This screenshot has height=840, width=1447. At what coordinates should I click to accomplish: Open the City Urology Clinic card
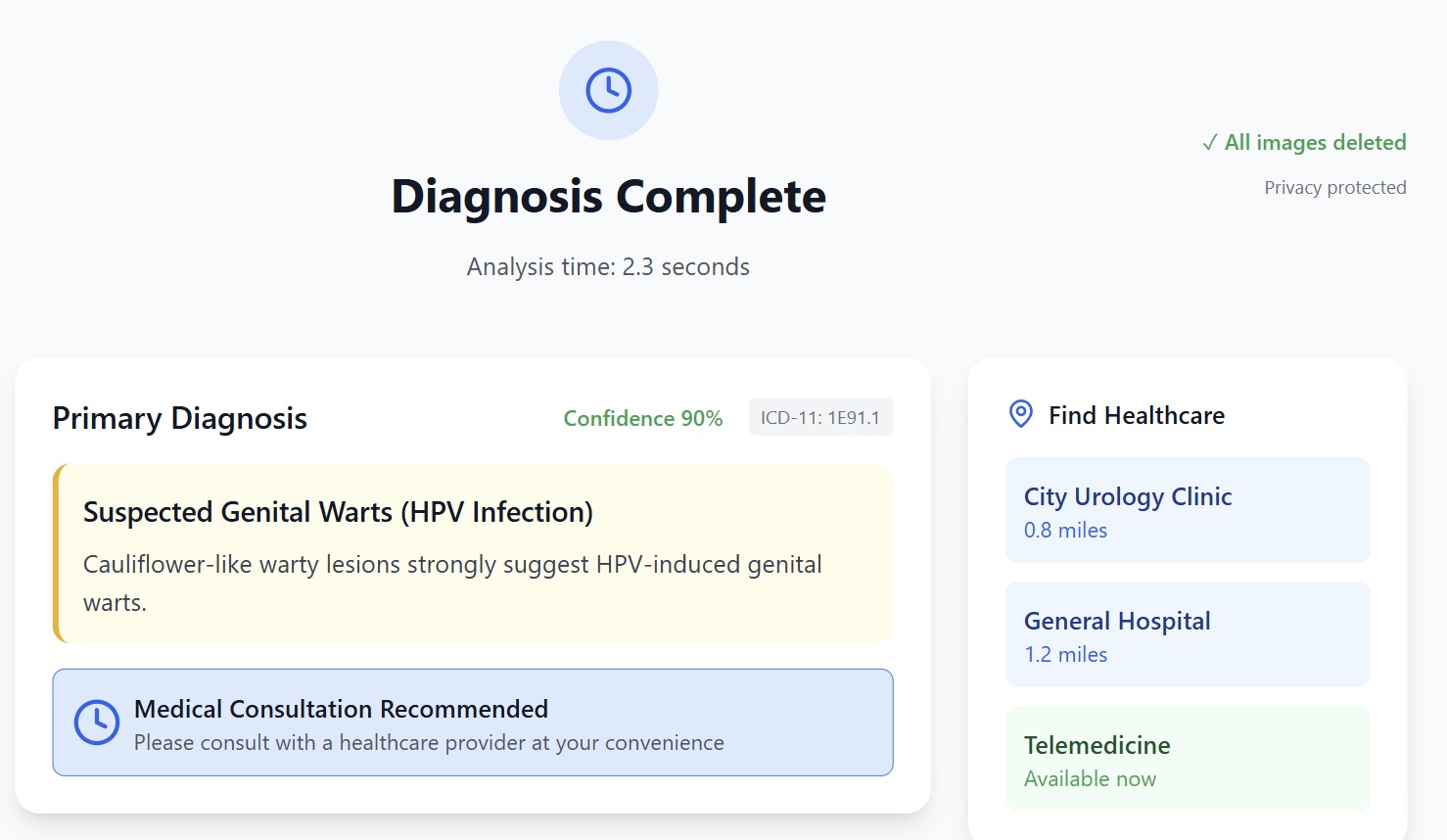tap(1188, 510)
